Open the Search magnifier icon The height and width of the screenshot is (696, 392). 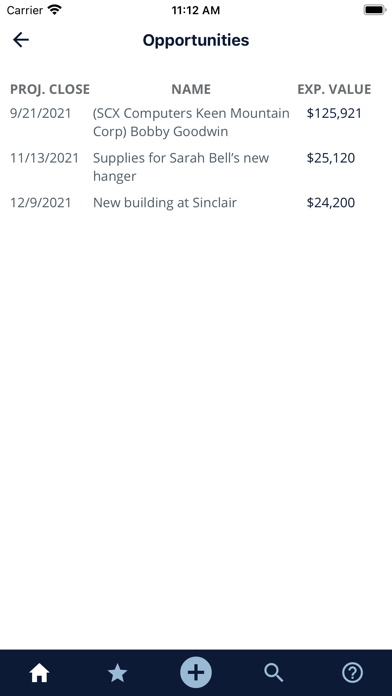274,673
